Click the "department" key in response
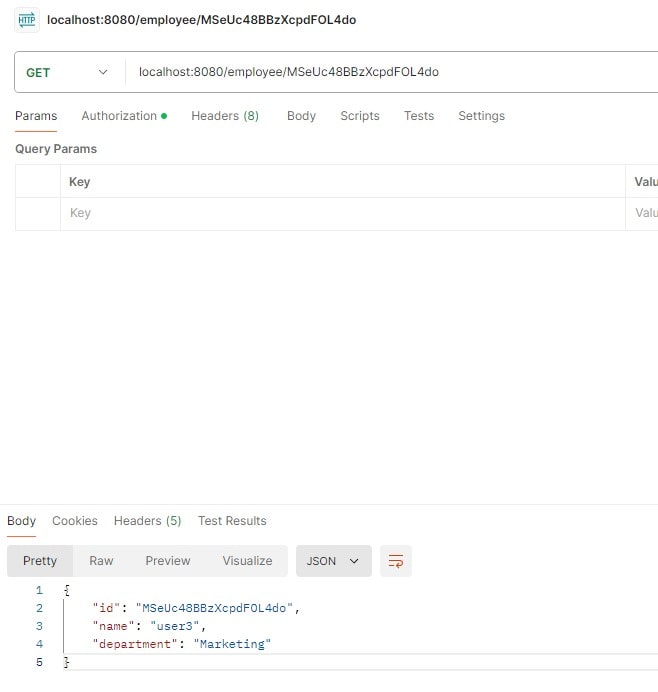658x692 pixels. point(135,644)
